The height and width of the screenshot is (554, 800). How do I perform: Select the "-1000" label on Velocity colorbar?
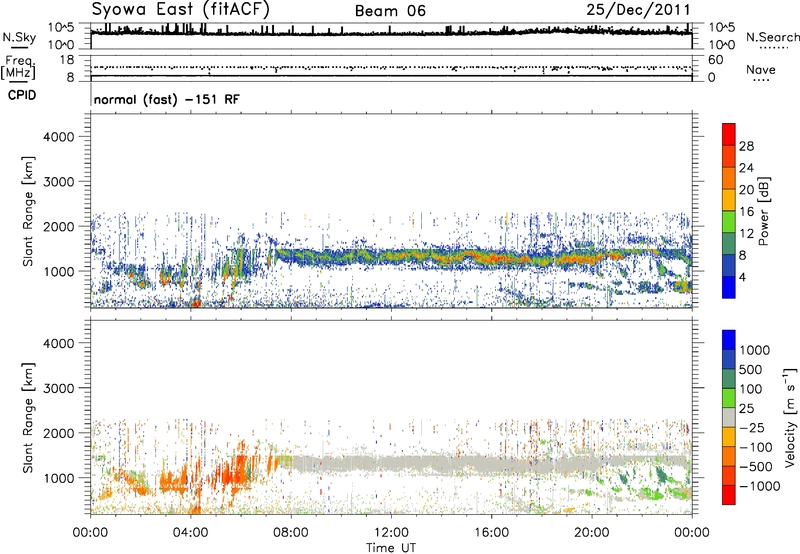coord(759,486)
